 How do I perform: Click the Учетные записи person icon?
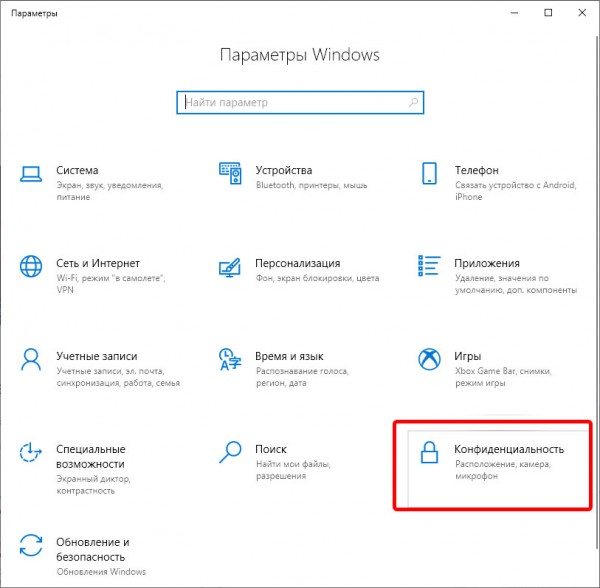pyautogui.click(x=31, y=359)
